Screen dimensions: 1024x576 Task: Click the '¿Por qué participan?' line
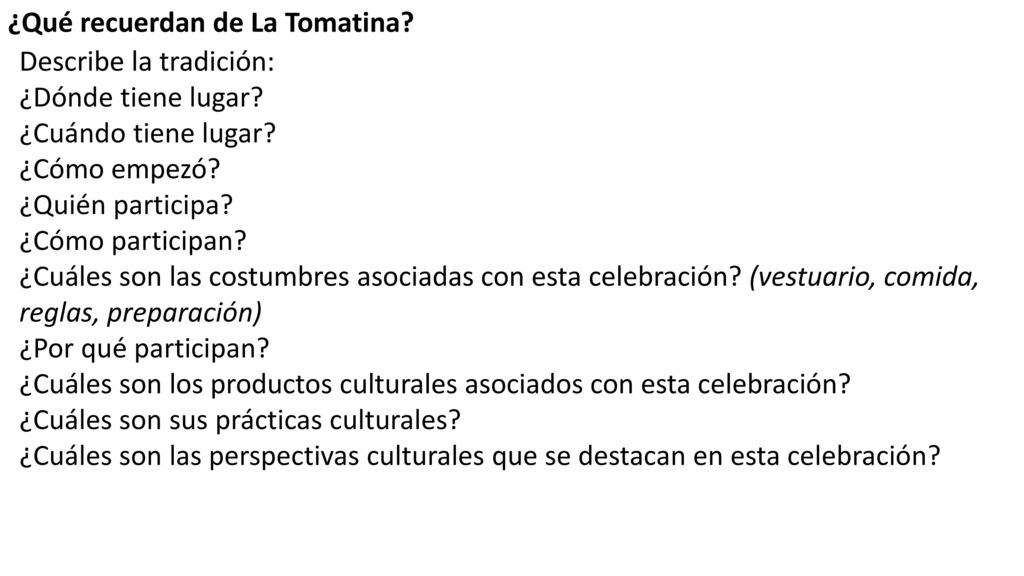[144, 349]
